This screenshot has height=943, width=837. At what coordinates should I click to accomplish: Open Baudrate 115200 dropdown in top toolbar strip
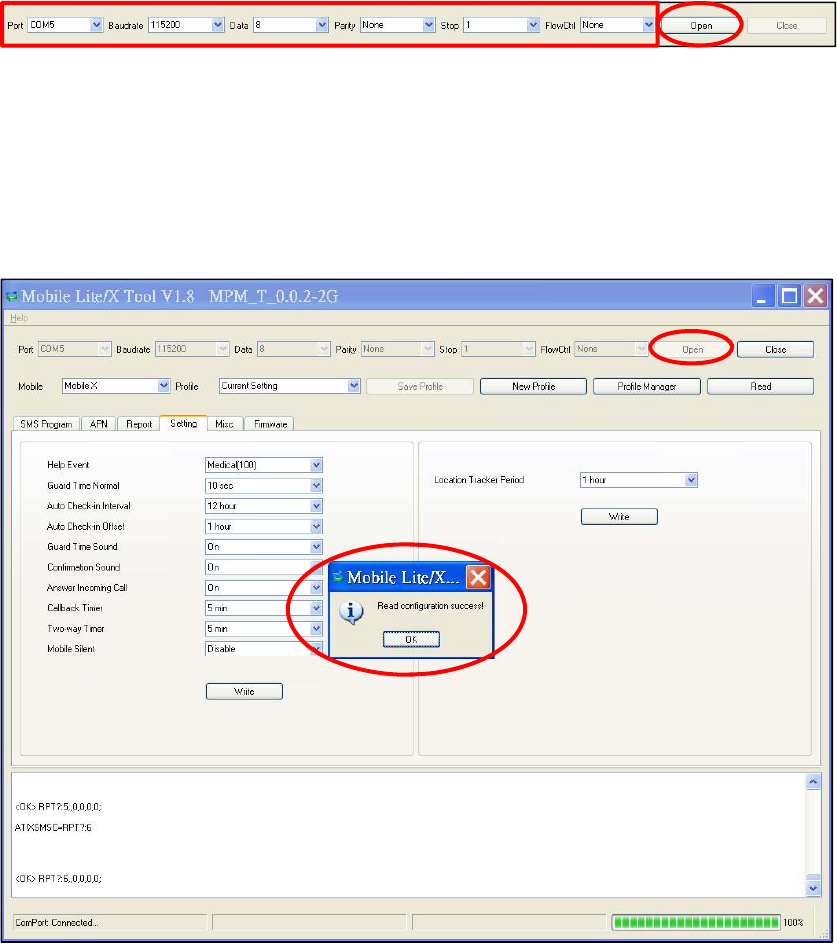186,25
